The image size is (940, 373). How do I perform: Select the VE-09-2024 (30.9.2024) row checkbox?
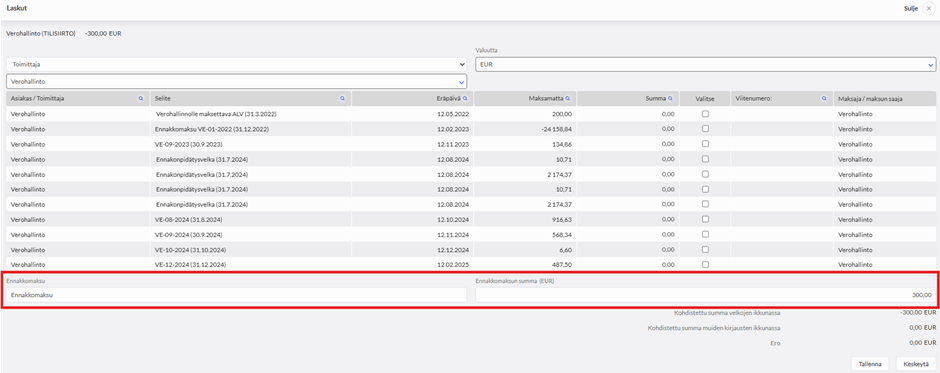705,234
